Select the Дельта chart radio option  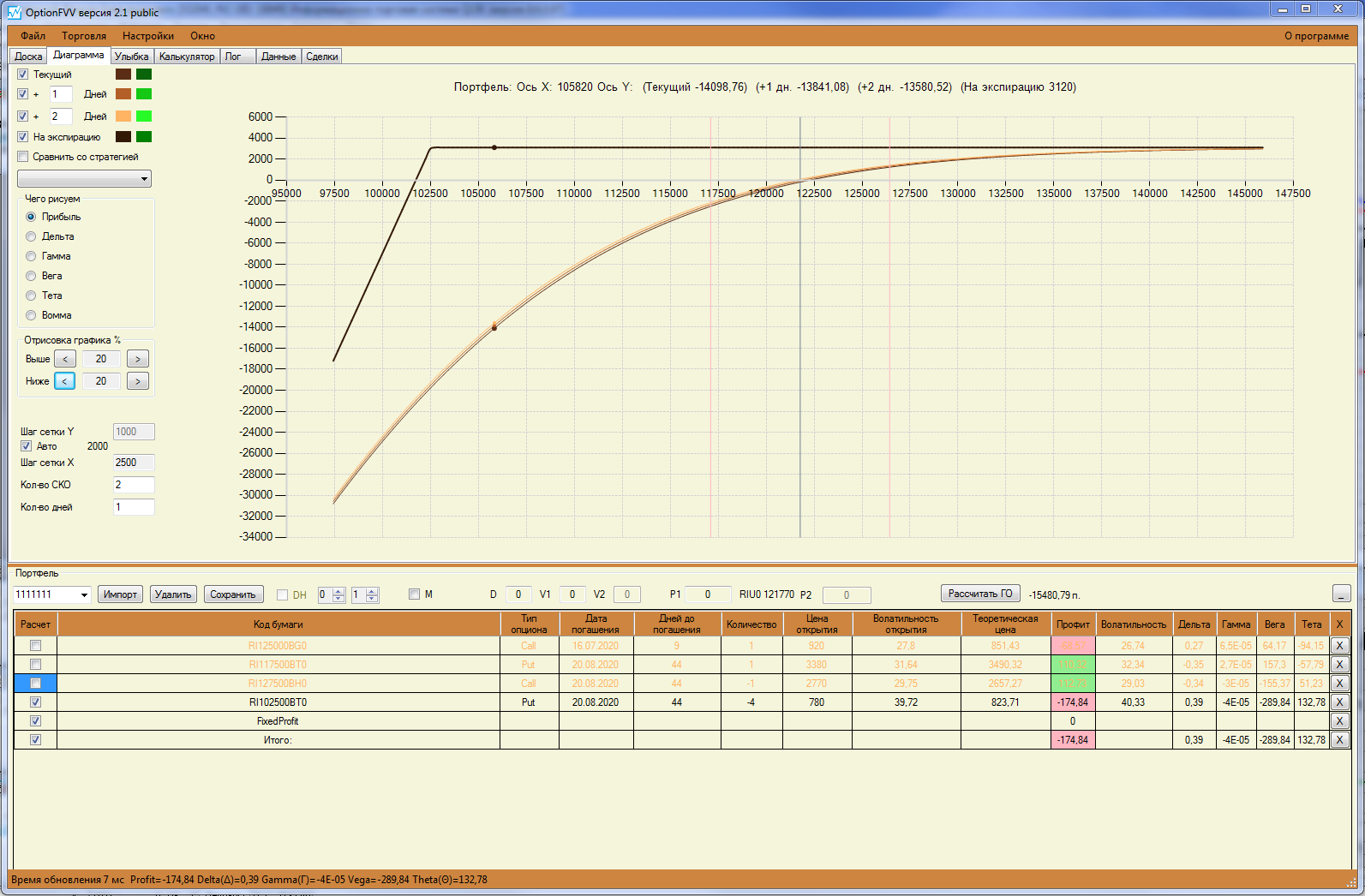(31, 236)
